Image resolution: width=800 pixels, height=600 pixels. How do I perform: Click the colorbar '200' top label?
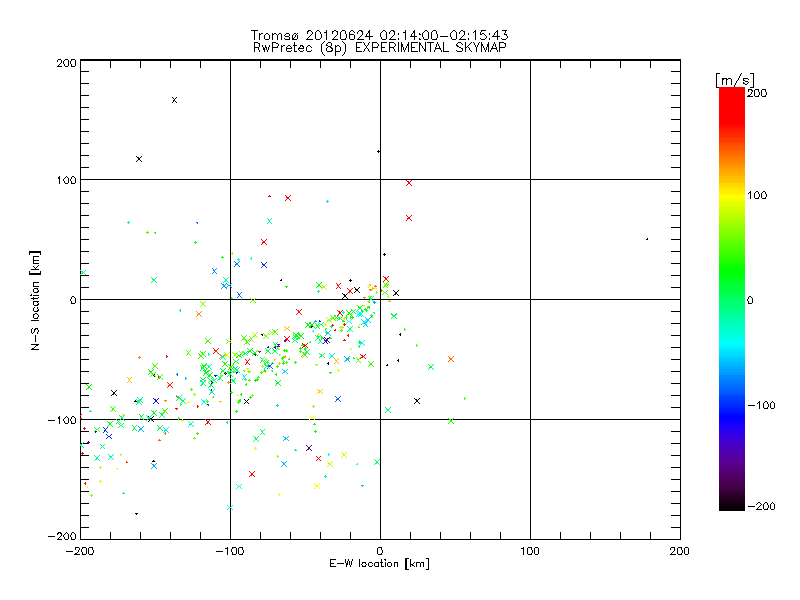tap(757, 93)
